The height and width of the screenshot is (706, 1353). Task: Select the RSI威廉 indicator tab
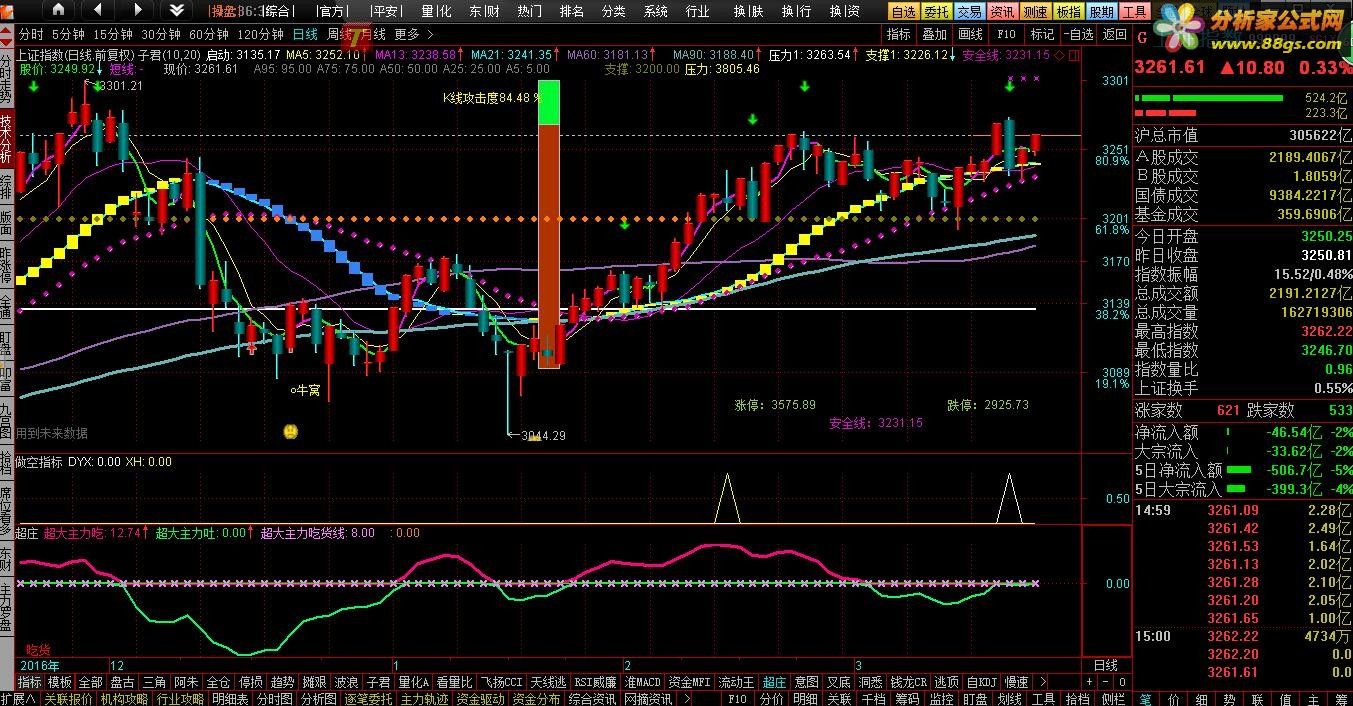tap(595, 682)
